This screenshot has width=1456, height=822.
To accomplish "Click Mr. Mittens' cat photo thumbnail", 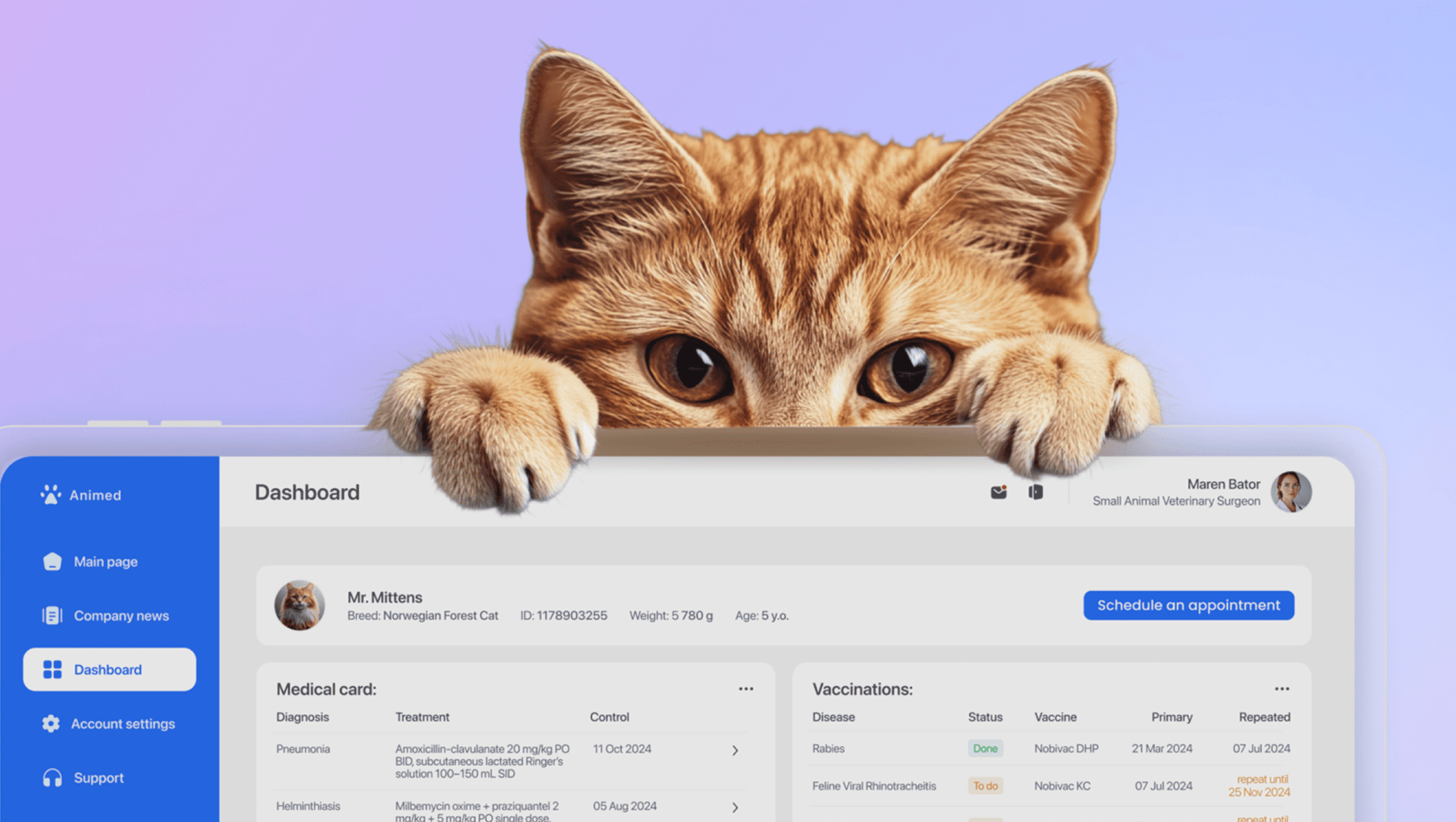I will (x=300, y=605).
